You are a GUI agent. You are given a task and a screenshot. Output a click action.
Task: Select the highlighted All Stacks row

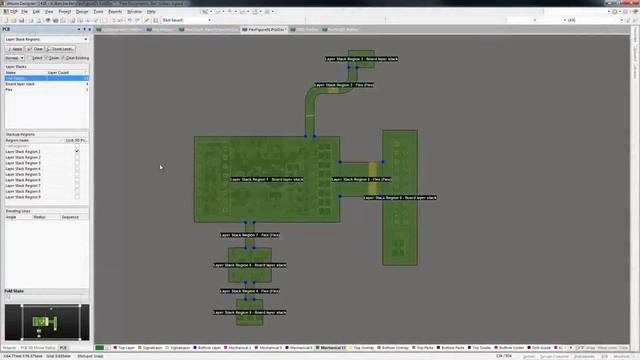pyautogui.click(x=47, y=78)
